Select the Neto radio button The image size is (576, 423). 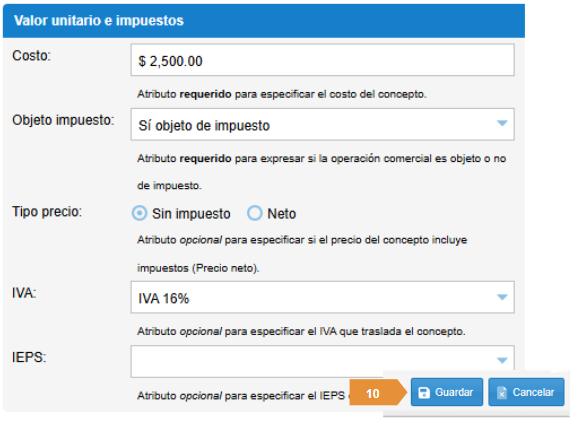click(255, 213)
